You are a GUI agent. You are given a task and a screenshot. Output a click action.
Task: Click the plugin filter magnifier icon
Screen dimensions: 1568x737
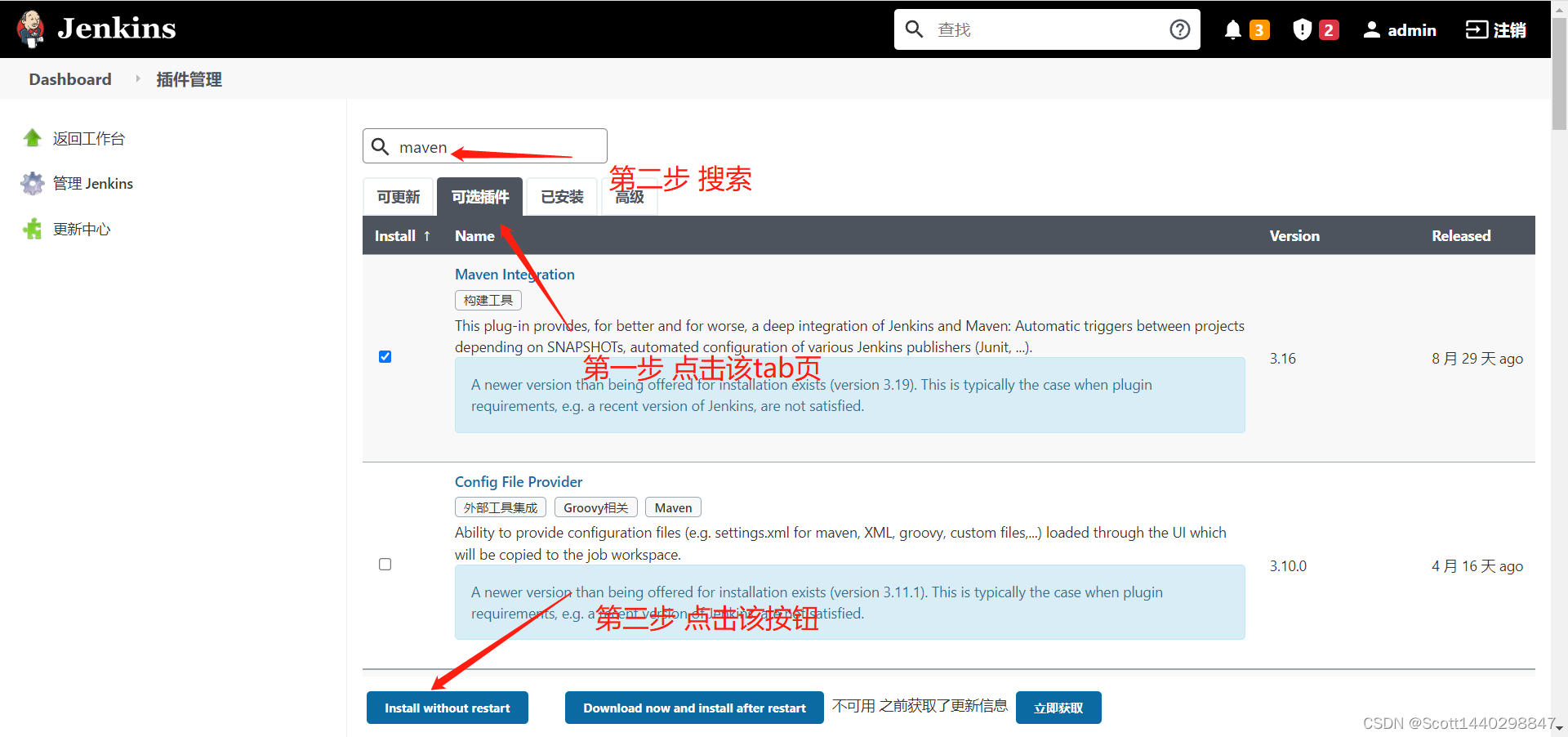click(380, 146)
